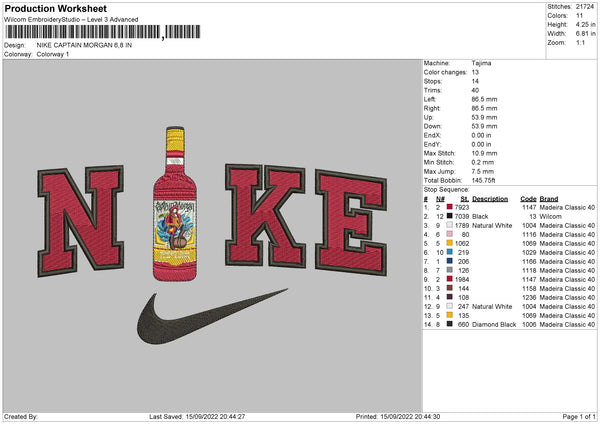Select the 'Stop Sequence:' heading
600x424 pixels.
[x=446, y=189]
